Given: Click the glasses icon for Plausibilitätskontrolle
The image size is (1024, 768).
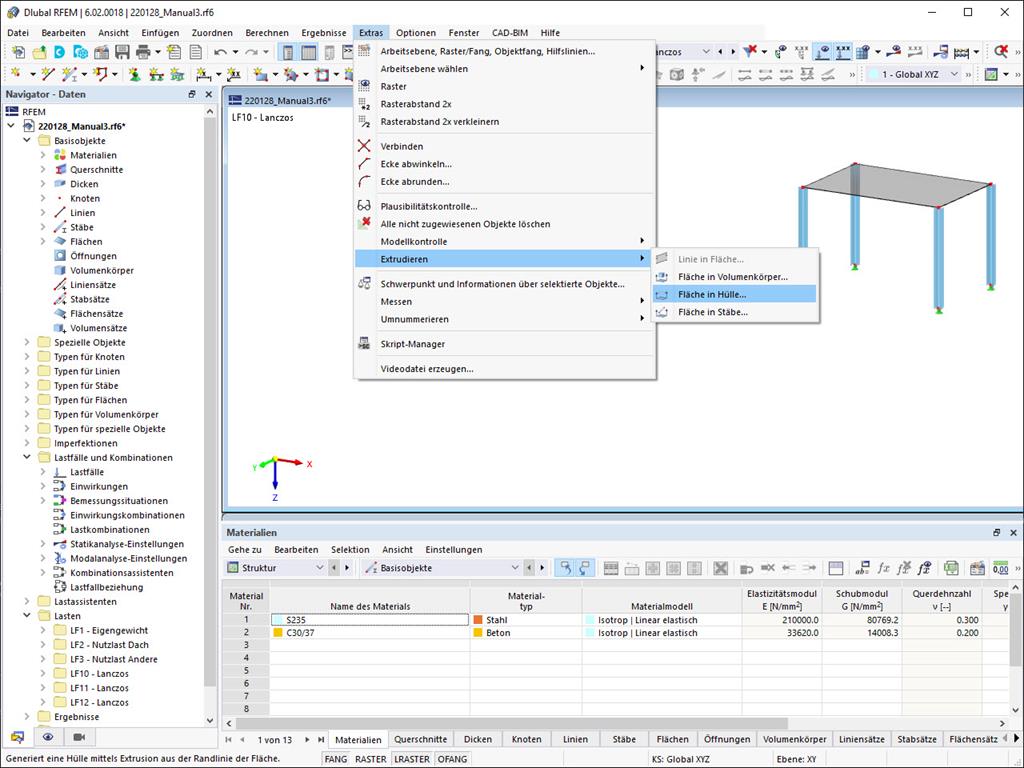Looking at the screenshot, I should tap(364, 206).
